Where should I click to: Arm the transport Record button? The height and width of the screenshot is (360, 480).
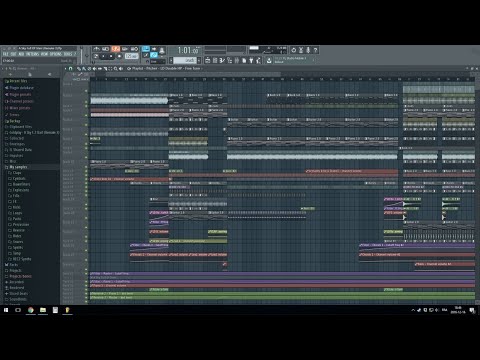coord(119,56)
